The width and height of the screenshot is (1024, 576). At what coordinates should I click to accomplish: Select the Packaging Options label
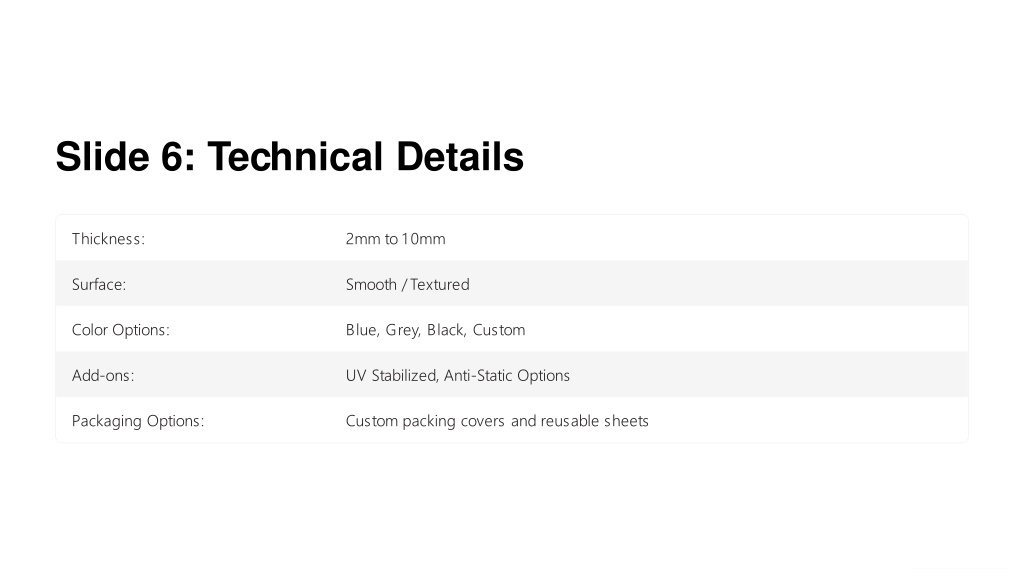click(138, 421)
